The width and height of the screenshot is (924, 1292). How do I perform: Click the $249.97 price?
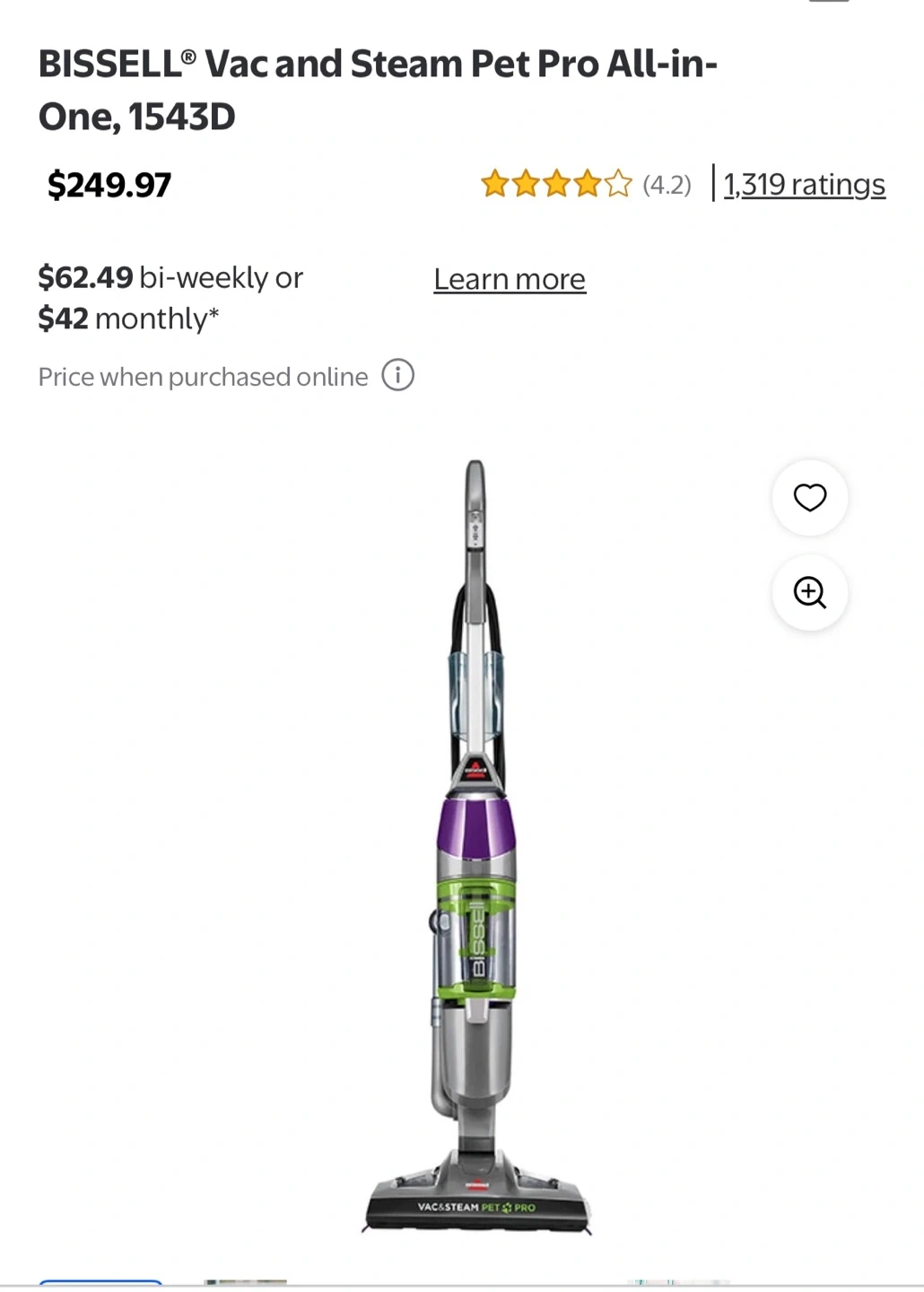(109, 185)
